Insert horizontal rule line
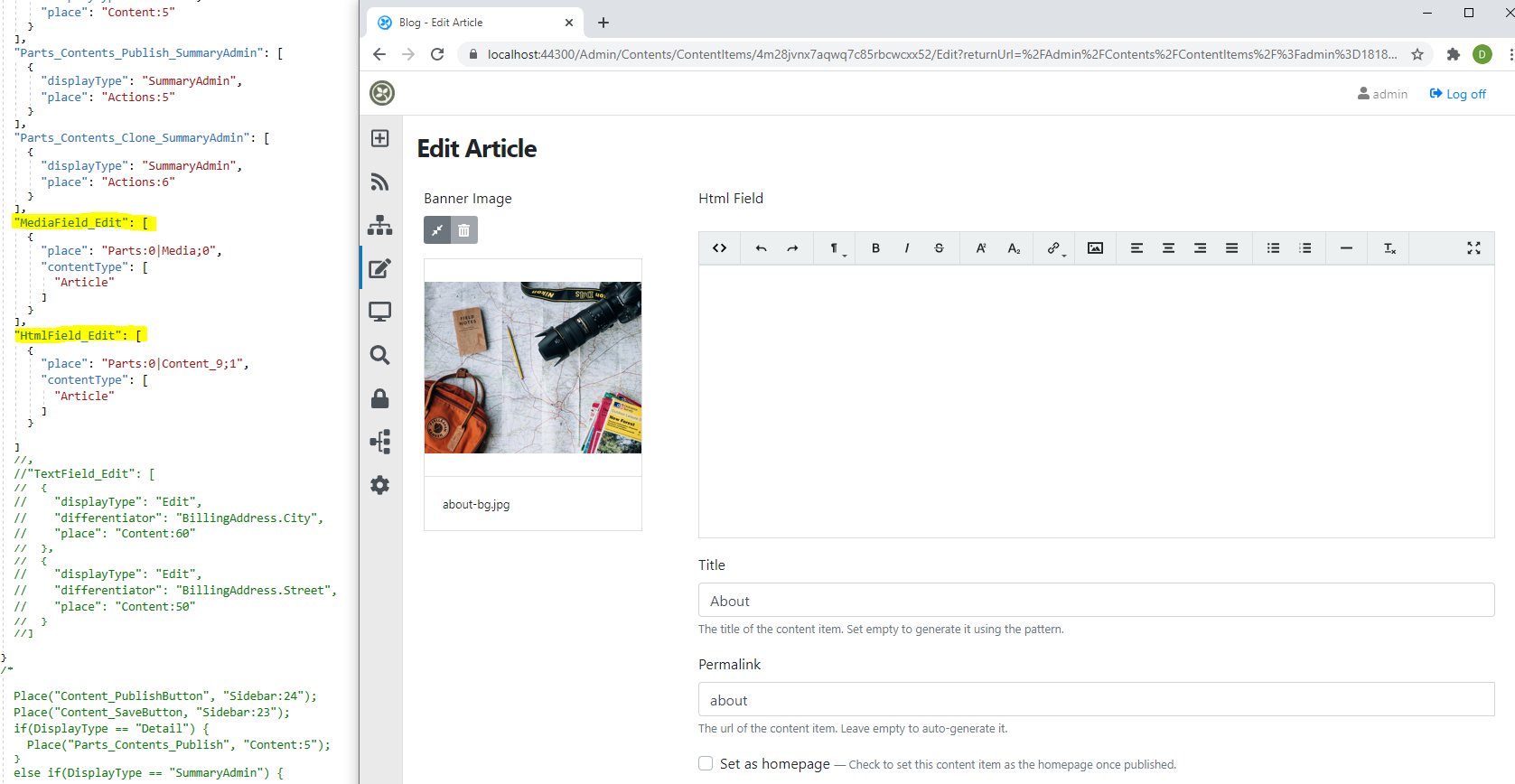 [1346, 248]
